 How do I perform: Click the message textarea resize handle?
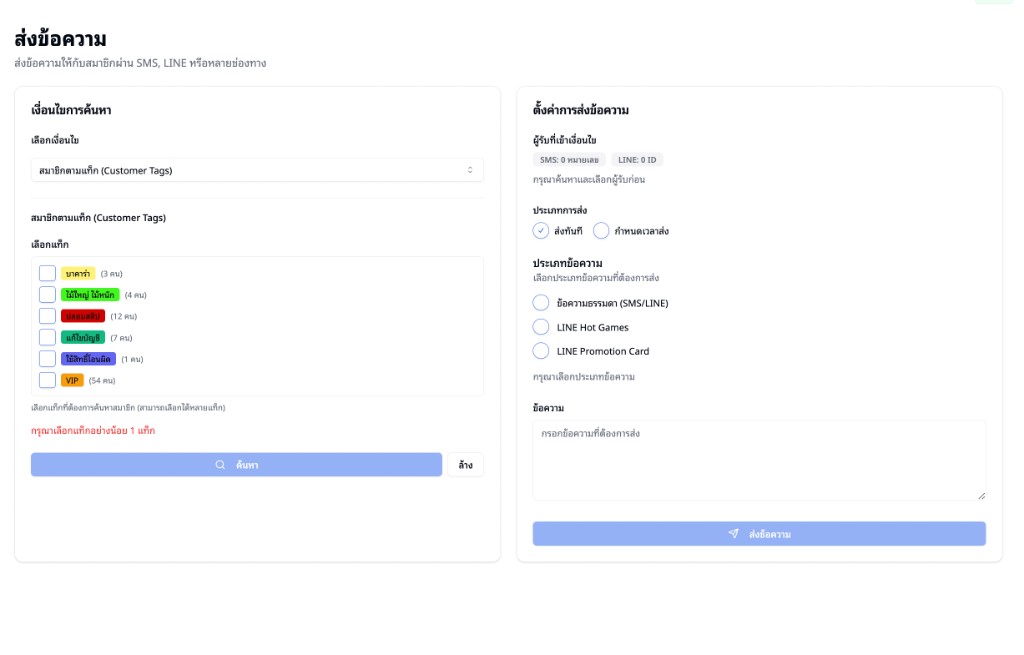tap(981, 495)
